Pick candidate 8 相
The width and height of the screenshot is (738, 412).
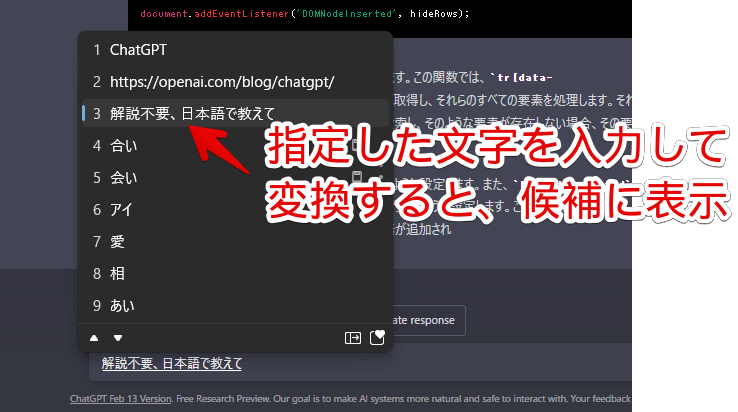coord(235,274)
